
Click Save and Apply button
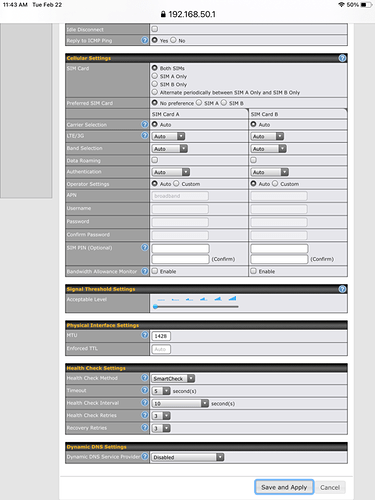pos(284,487)
